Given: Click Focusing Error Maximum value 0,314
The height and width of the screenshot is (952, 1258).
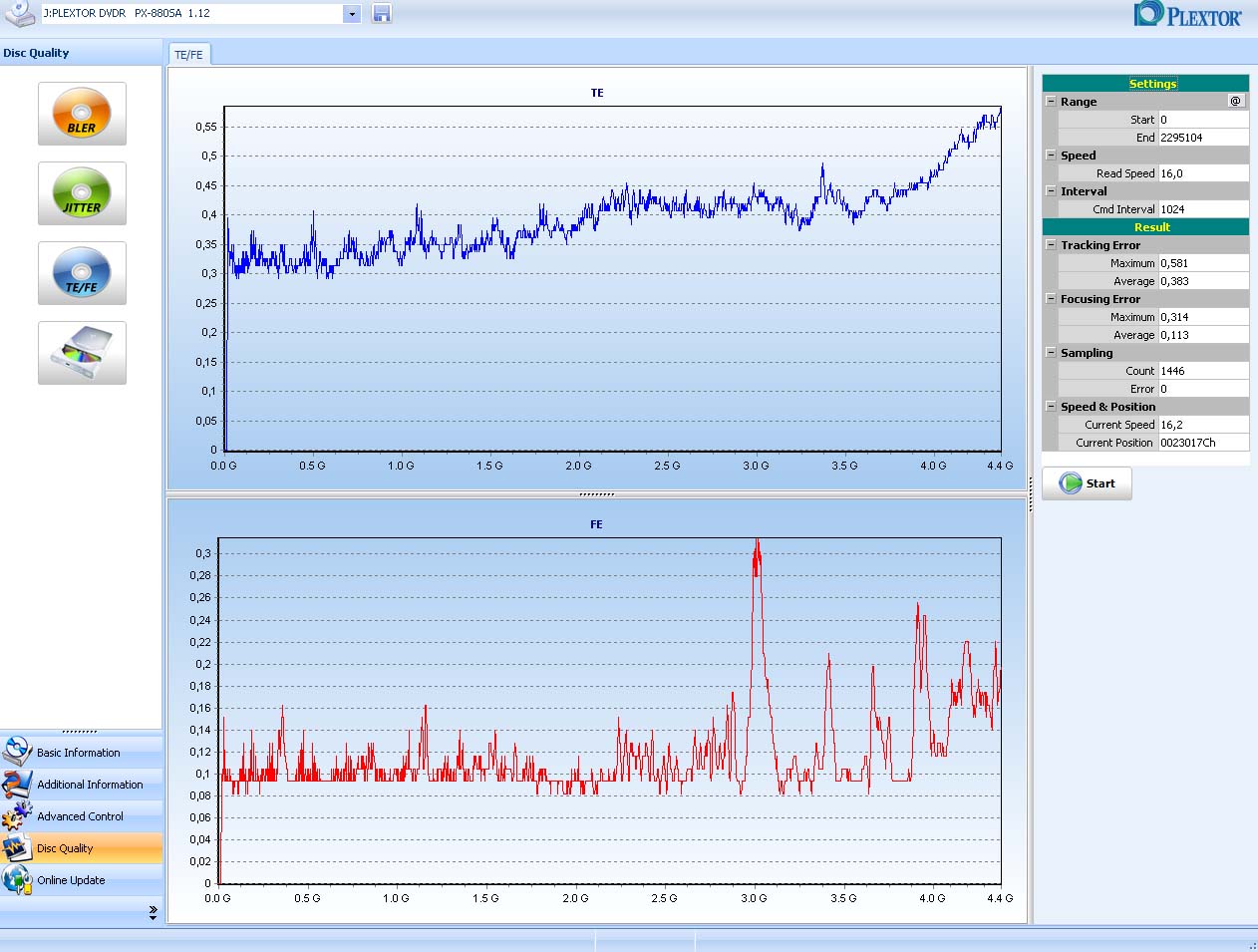Looking at the screenshot, I should click(1203, 317).
